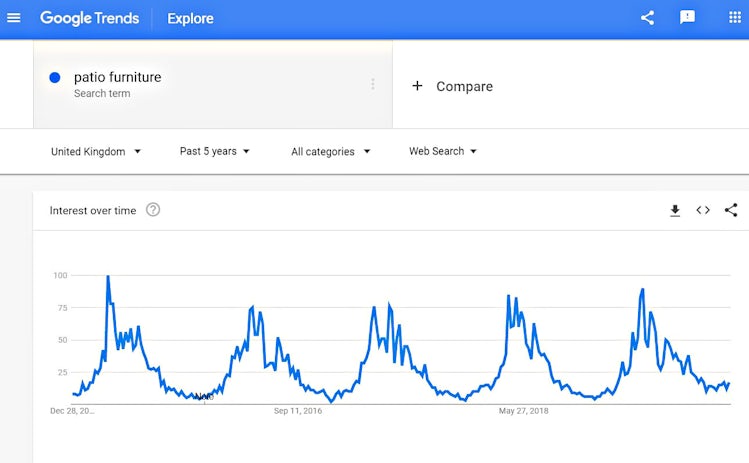Expand the All categories dropdown

click(x=330, y=152)
